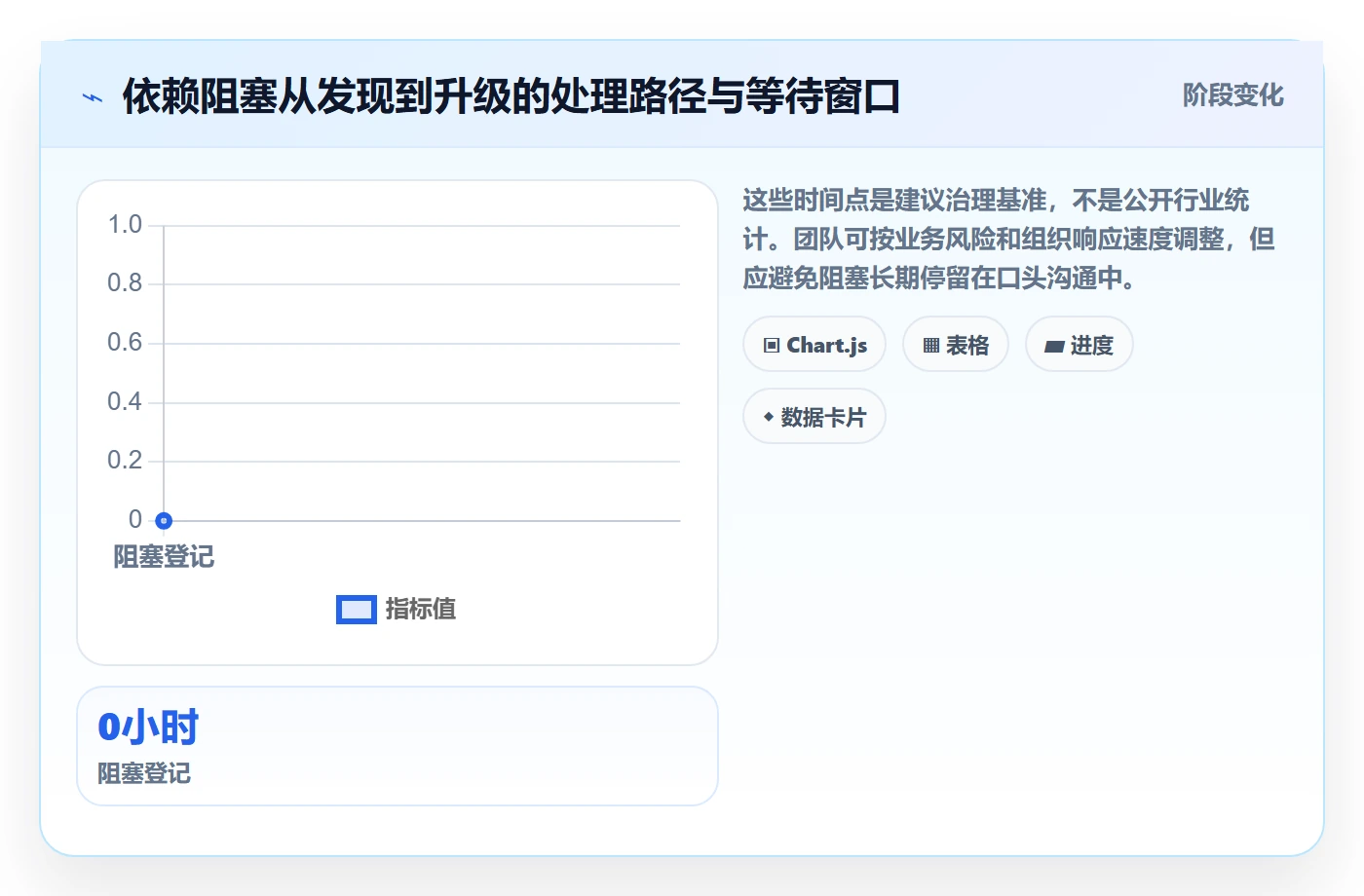Select the 进度 chip
The image size is (1364, 896).
tap(1080, 345)
